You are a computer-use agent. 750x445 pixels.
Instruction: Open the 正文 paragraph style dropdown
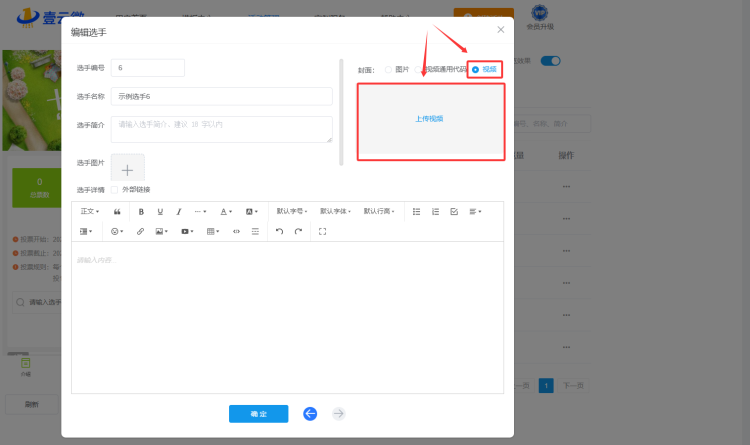coord(90,212)
